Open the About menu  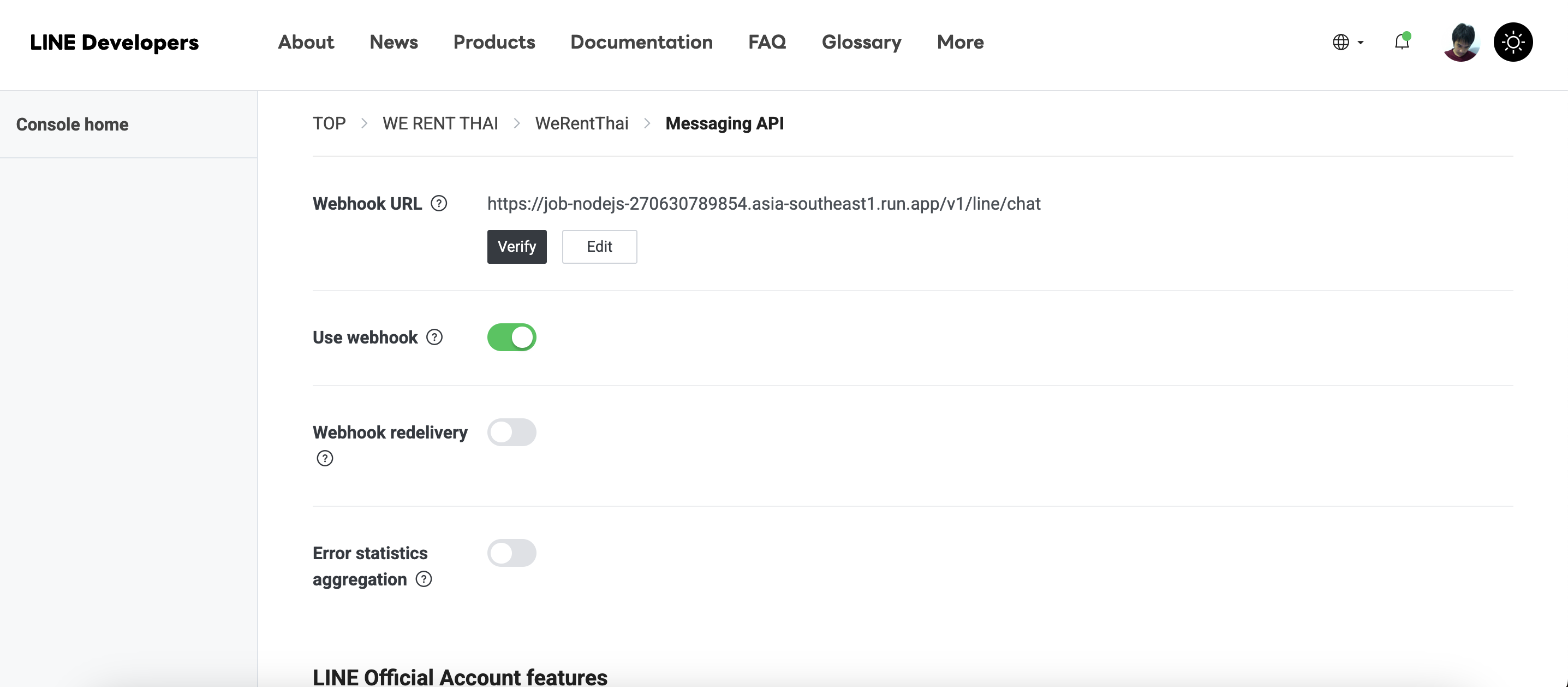coord(306,42)
